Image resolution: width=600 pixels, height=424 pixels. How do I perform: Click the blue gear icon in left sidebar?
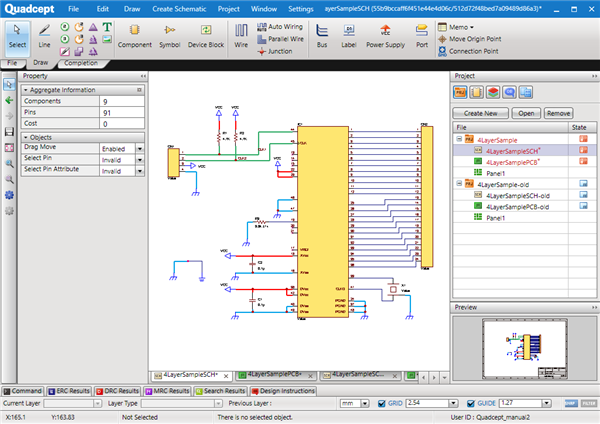[x=9, y=195]
